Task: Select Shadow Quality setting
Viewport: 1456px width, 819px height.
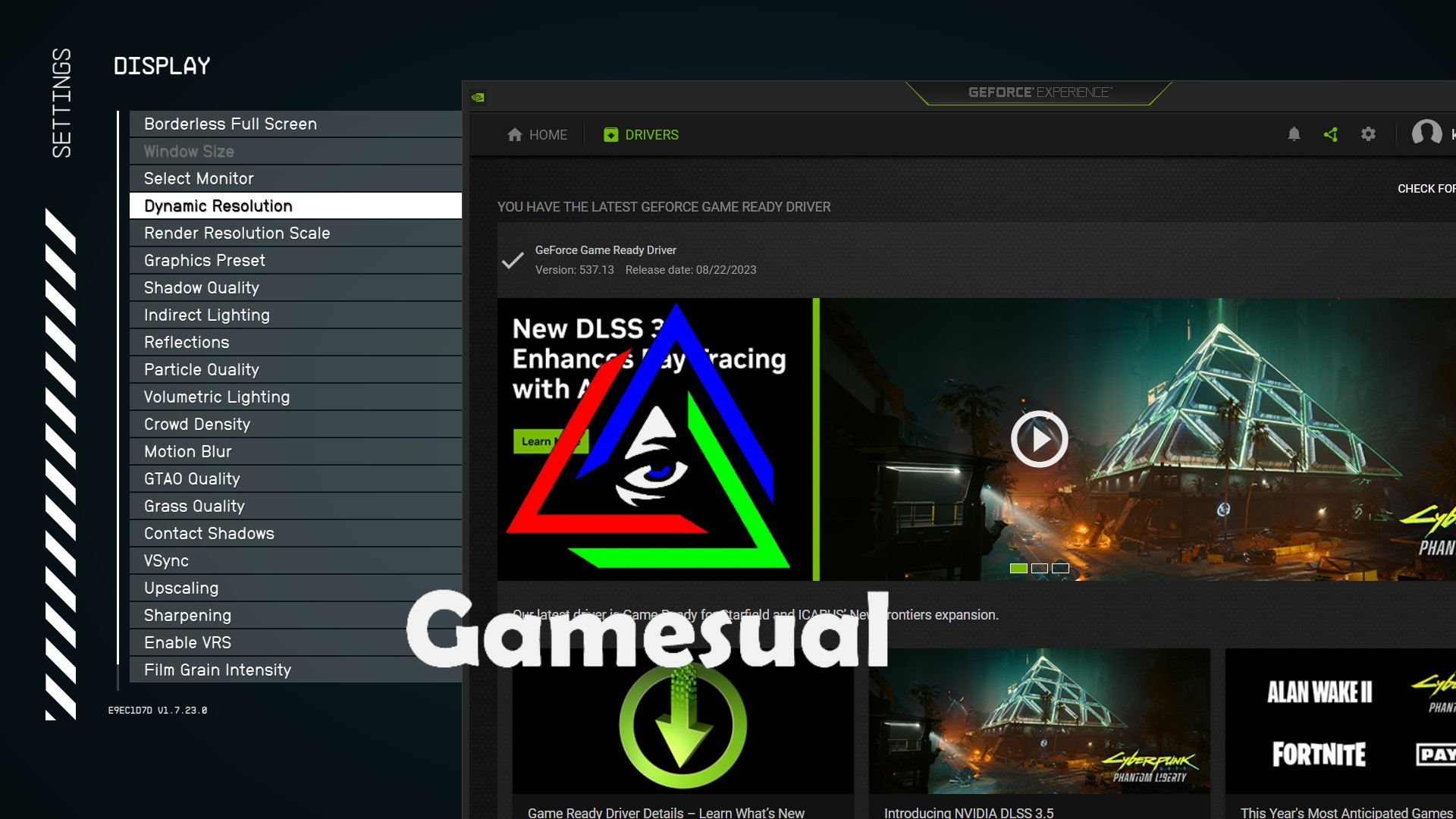Action: (x=296, y=288)
